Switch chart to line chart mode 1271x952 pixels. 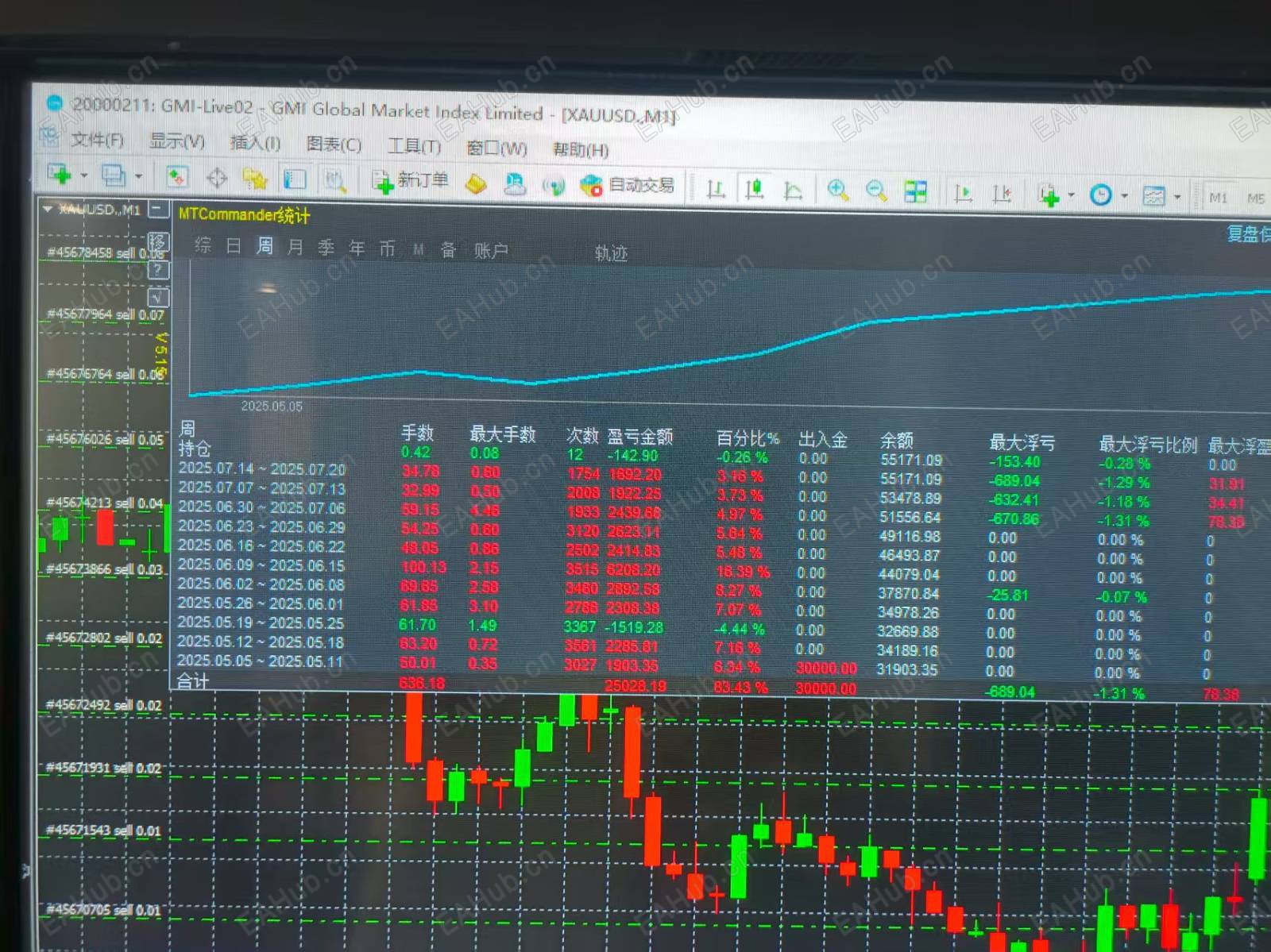click(793, 191)
